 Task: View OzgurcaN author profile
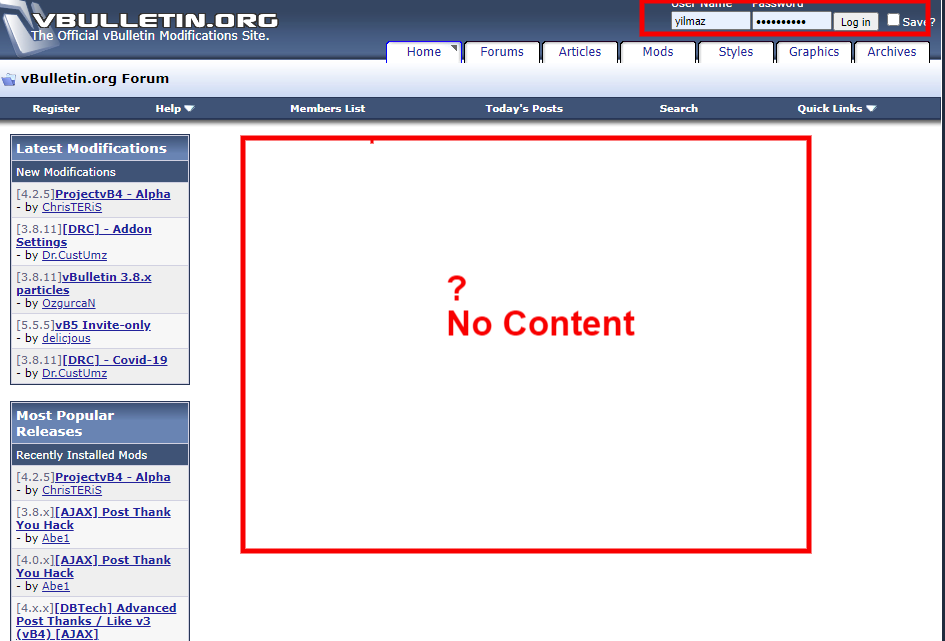69,304
